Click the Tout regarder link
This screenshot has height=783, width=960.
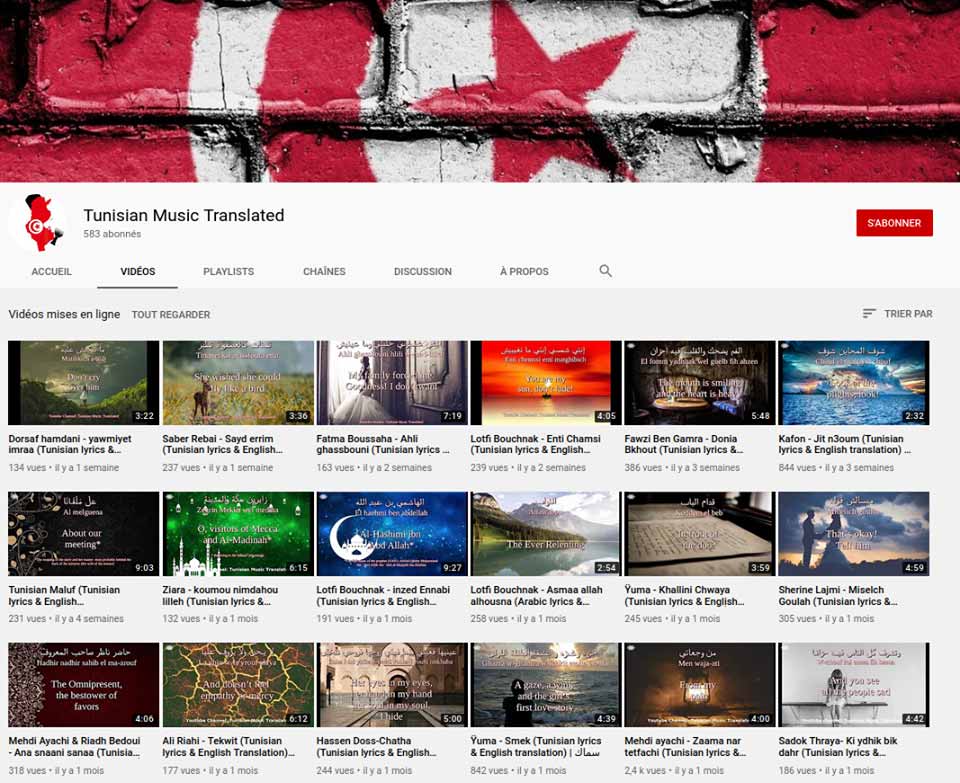[x=171, y=315]
